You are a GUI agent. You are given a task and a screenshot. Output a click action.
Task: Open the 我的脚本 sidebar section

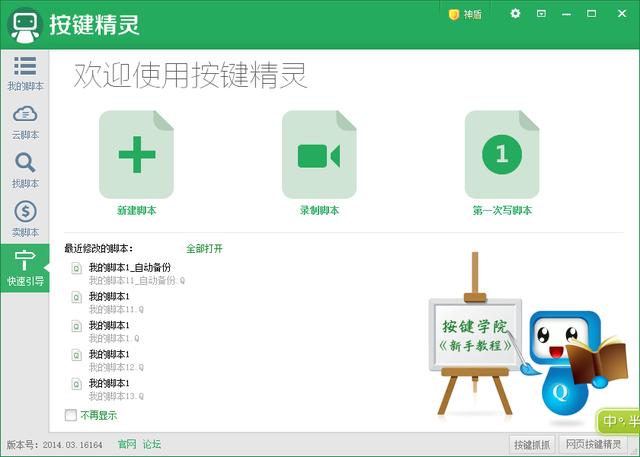coord(25,74)
